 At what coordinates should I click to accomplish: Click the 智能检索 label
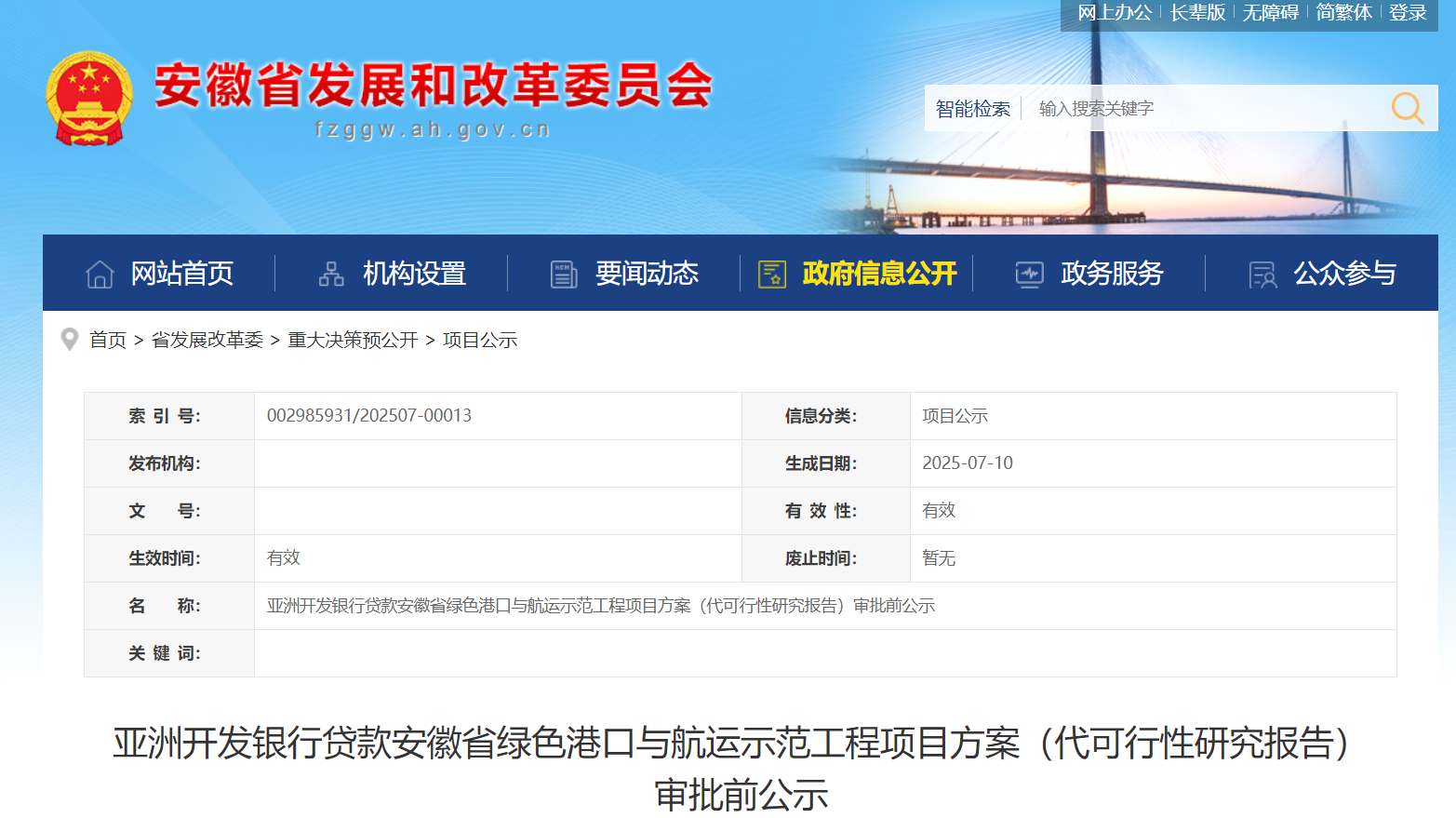[x=972, y=109]
